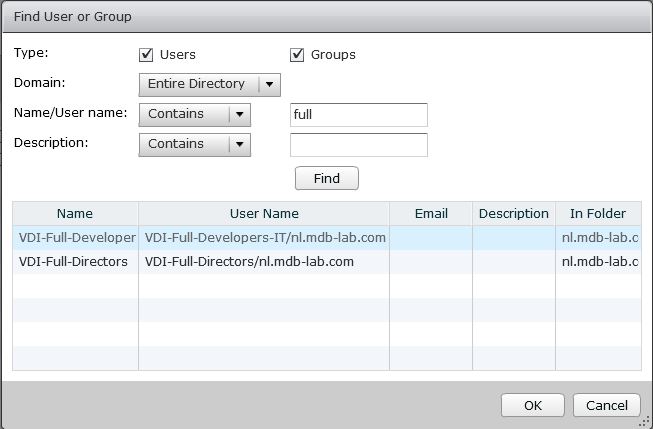Sort by the User Name column header
Viewport: 653px width, 429px height.
264,213
